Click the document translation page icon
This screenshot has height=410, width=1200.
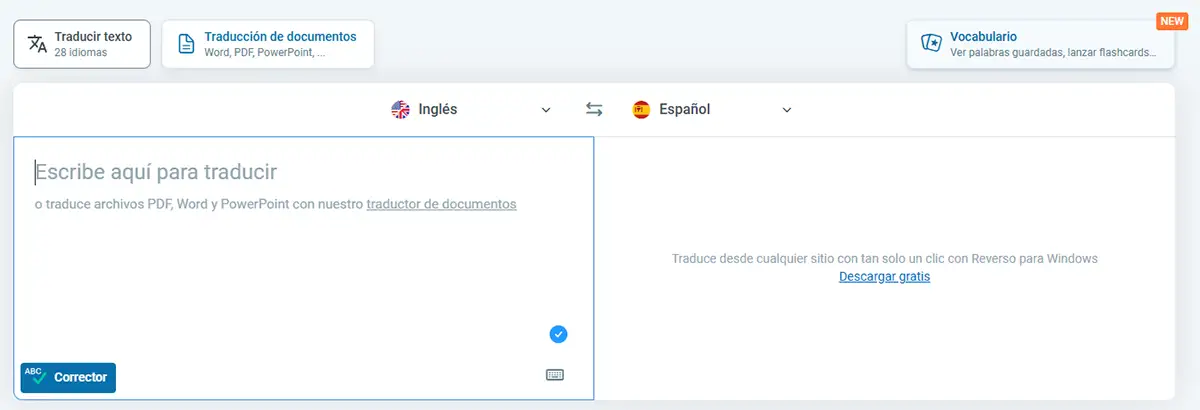pos(186,44)
